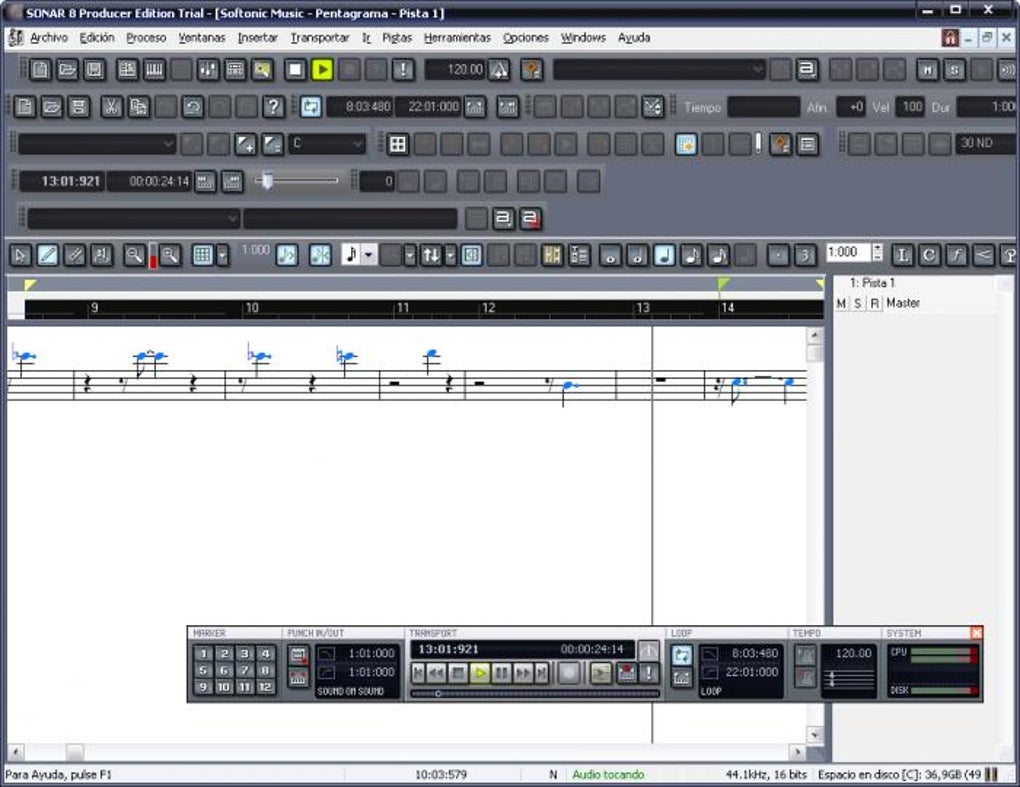Screen dimensions: 1020x787
Task: Click the Open folder icon in top toolbar
Action: pyautogui.click(x=67, y=70)
